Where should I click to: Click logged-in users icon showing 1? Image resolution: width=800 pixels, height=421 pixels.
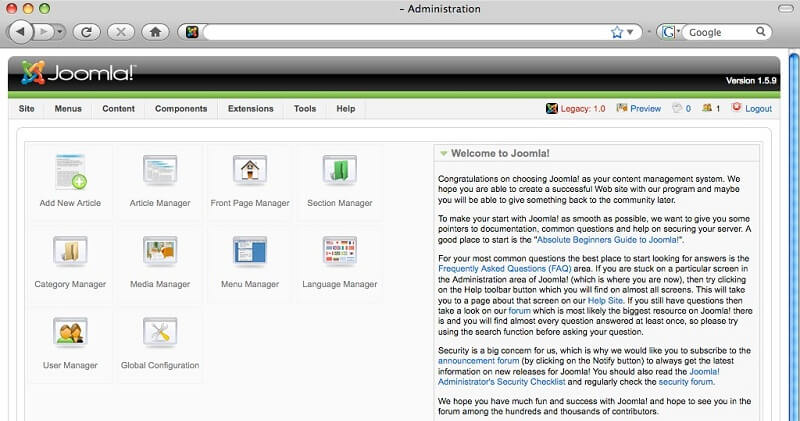tap(707, 108)
